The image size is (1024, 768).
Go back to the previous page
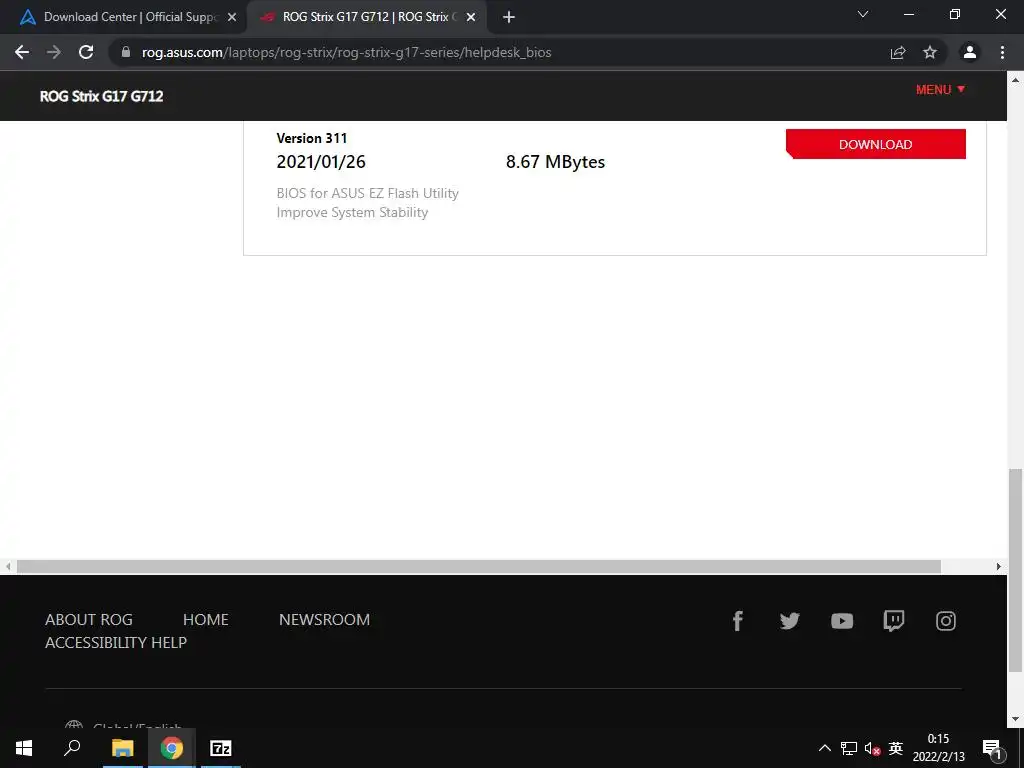(22, 52)
